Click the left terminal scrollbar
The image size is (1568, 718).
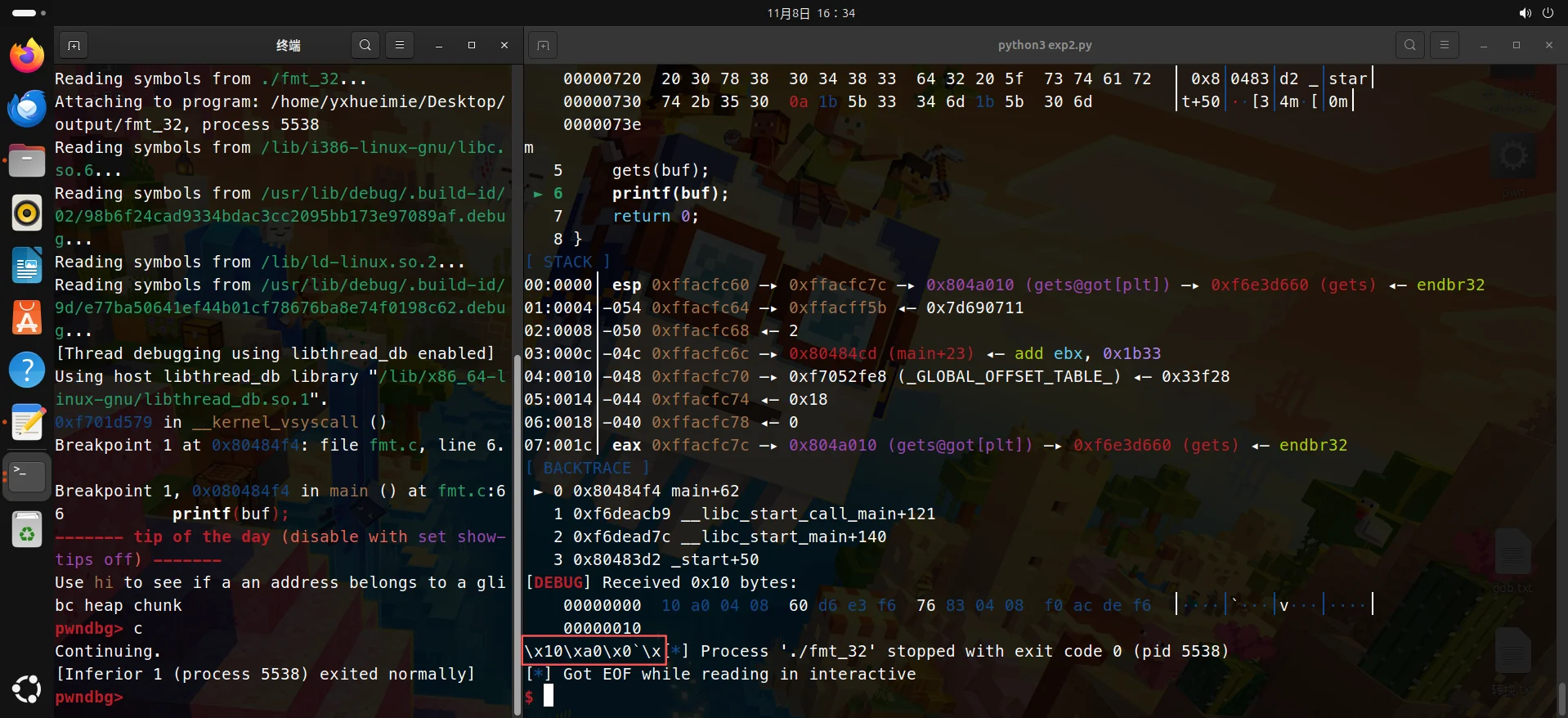[x=516, y=532]
